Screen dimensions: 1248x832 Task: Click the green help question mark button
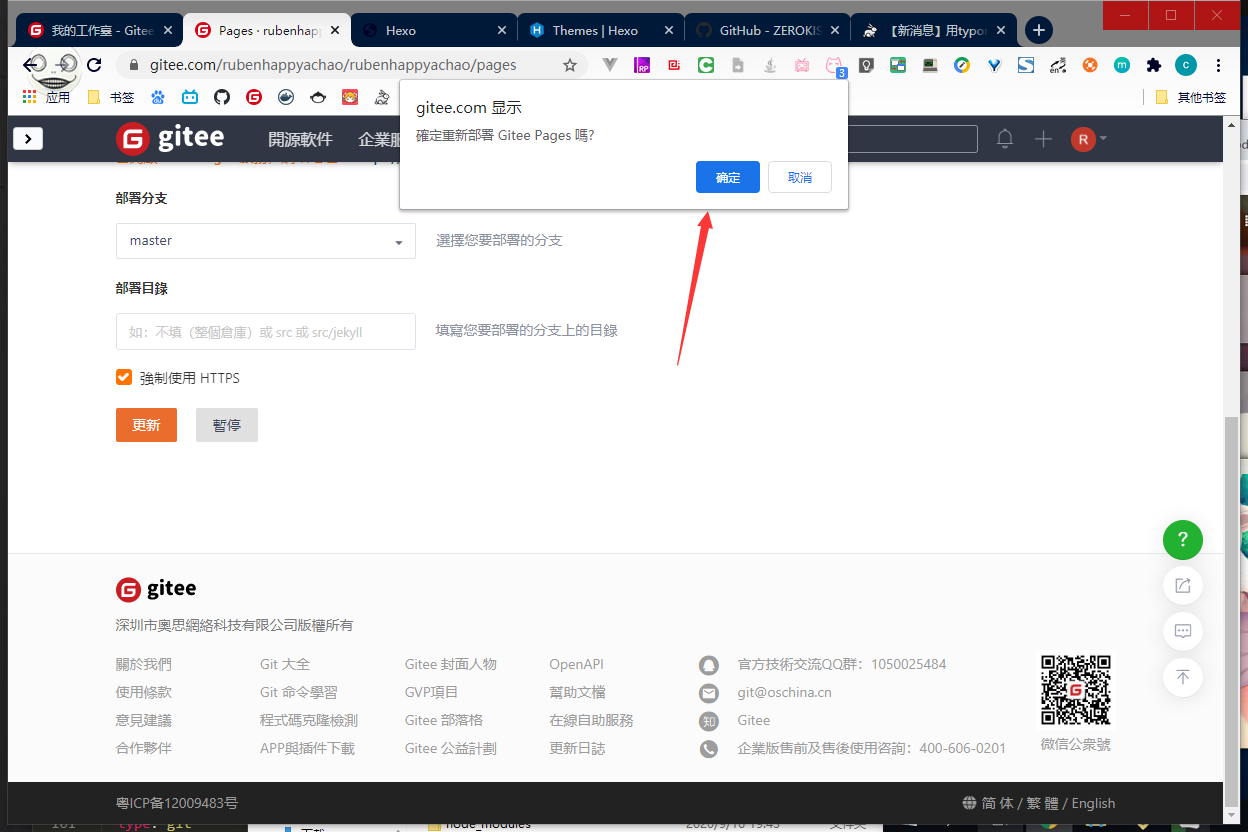(1182, 540)
